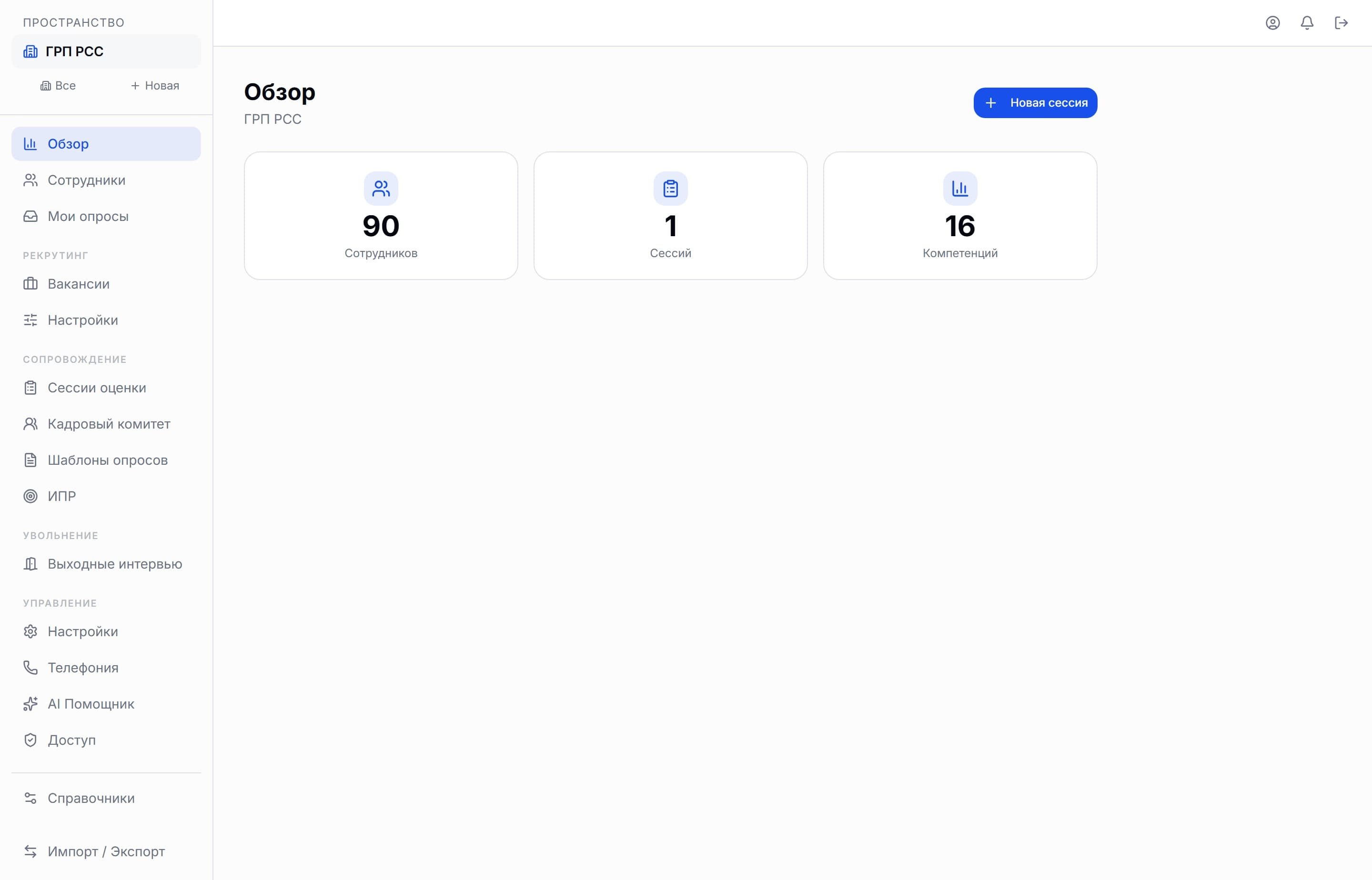
Task: Click the Шаблоны опросов document icon
Action: coord(30,460)
